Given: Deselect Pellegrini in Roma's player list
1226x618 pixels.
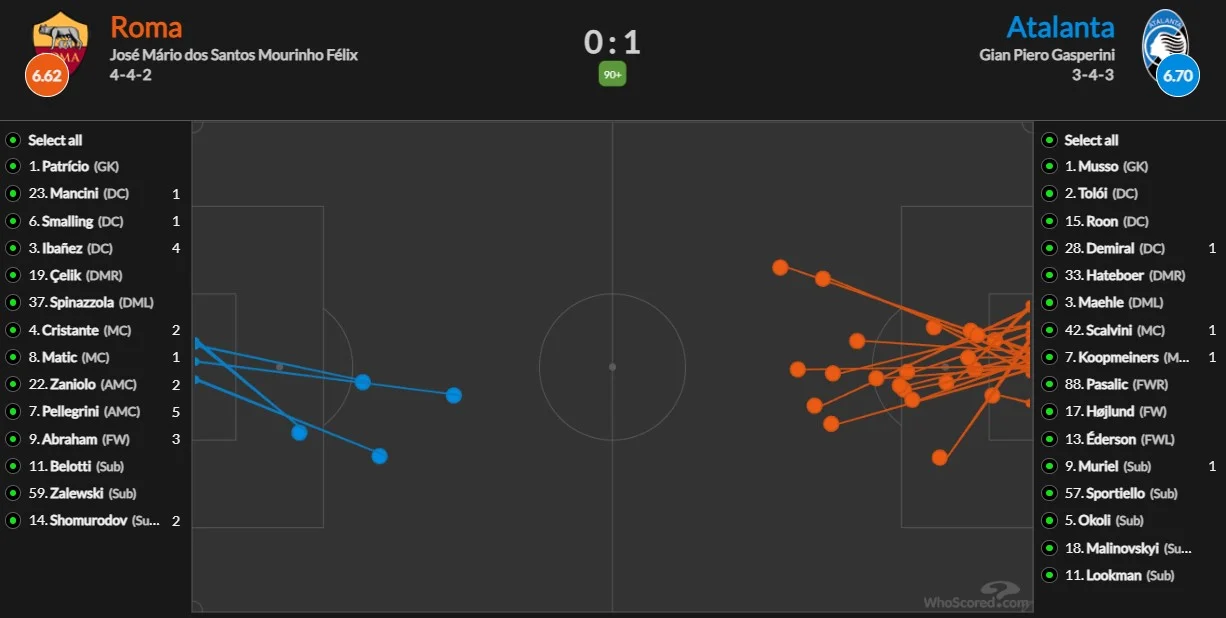Looking at the screenshot, I should click(13, 412).
